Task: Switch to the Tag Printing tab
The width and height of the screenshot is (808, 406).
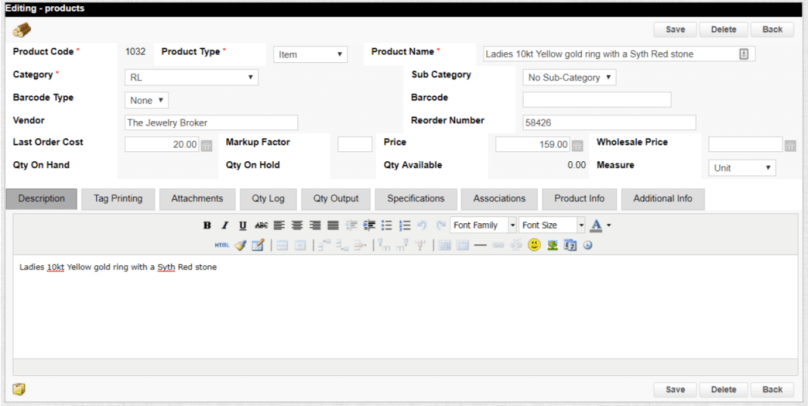Action: pyautogui.click(x=118, y=199)
